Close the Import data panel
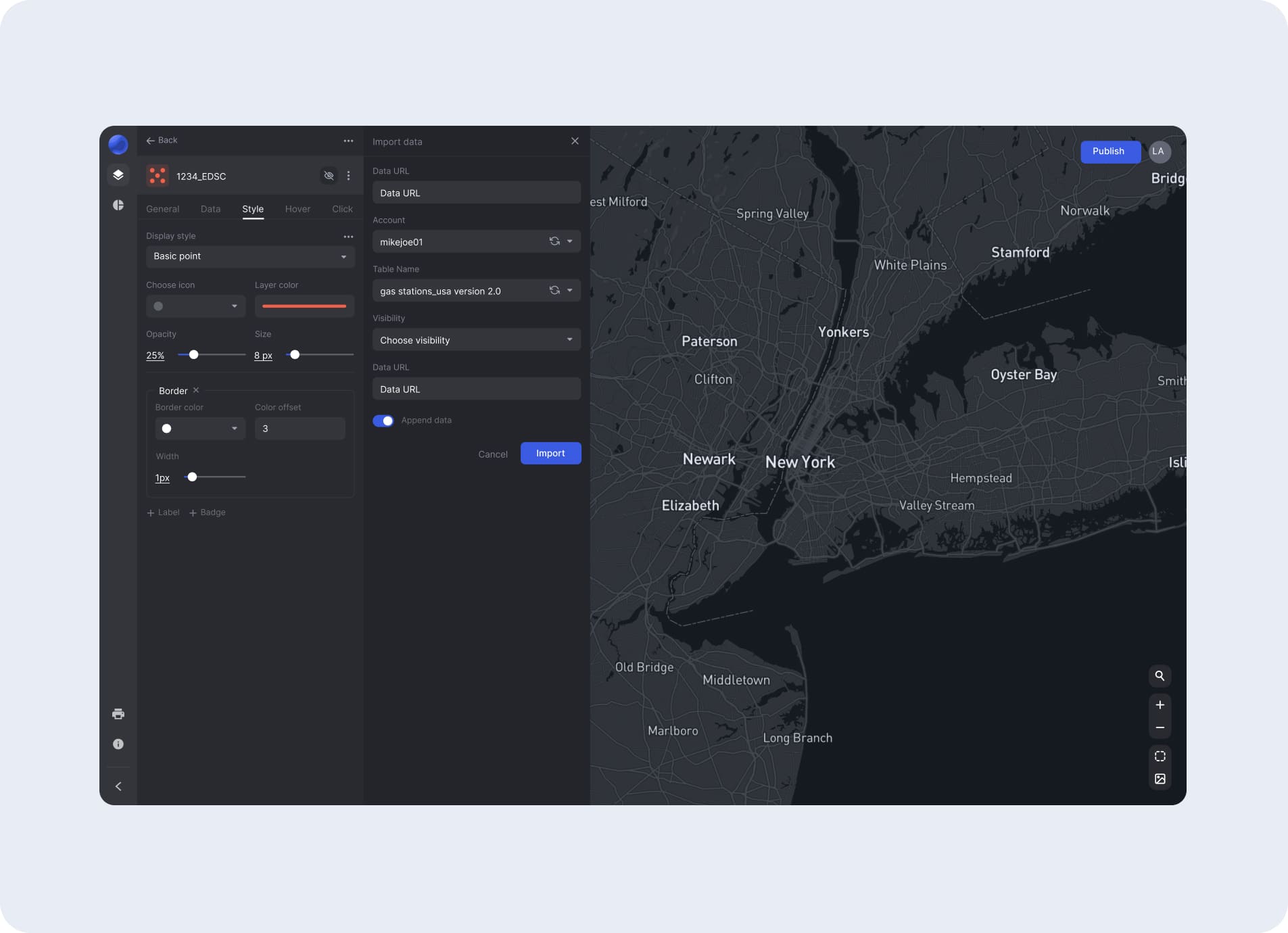Screen dimensions: 1288x933 coord(575,141)
